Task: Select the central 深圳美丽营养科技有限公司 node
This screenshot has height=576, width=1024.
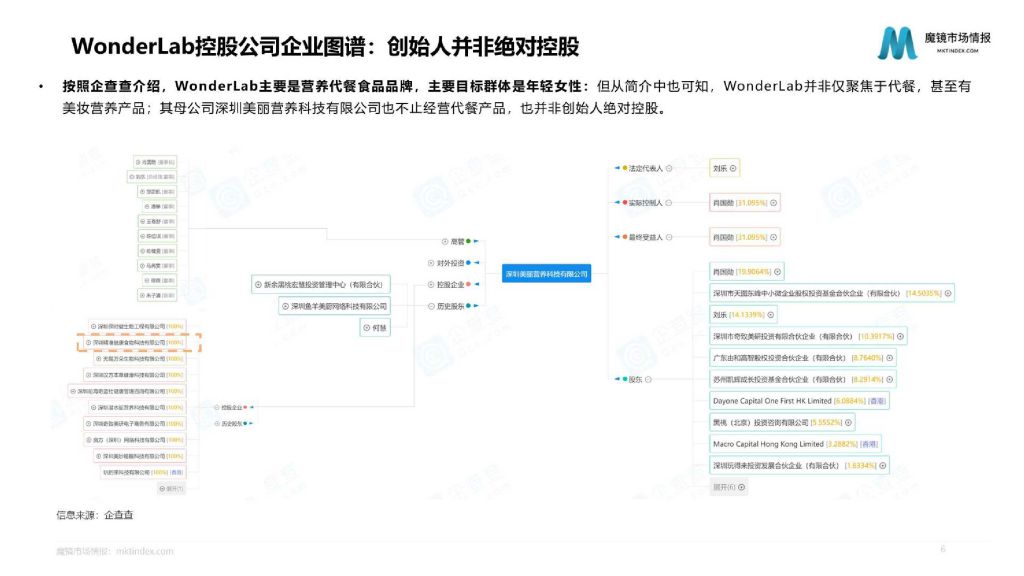Action: (x=547, y=274)
